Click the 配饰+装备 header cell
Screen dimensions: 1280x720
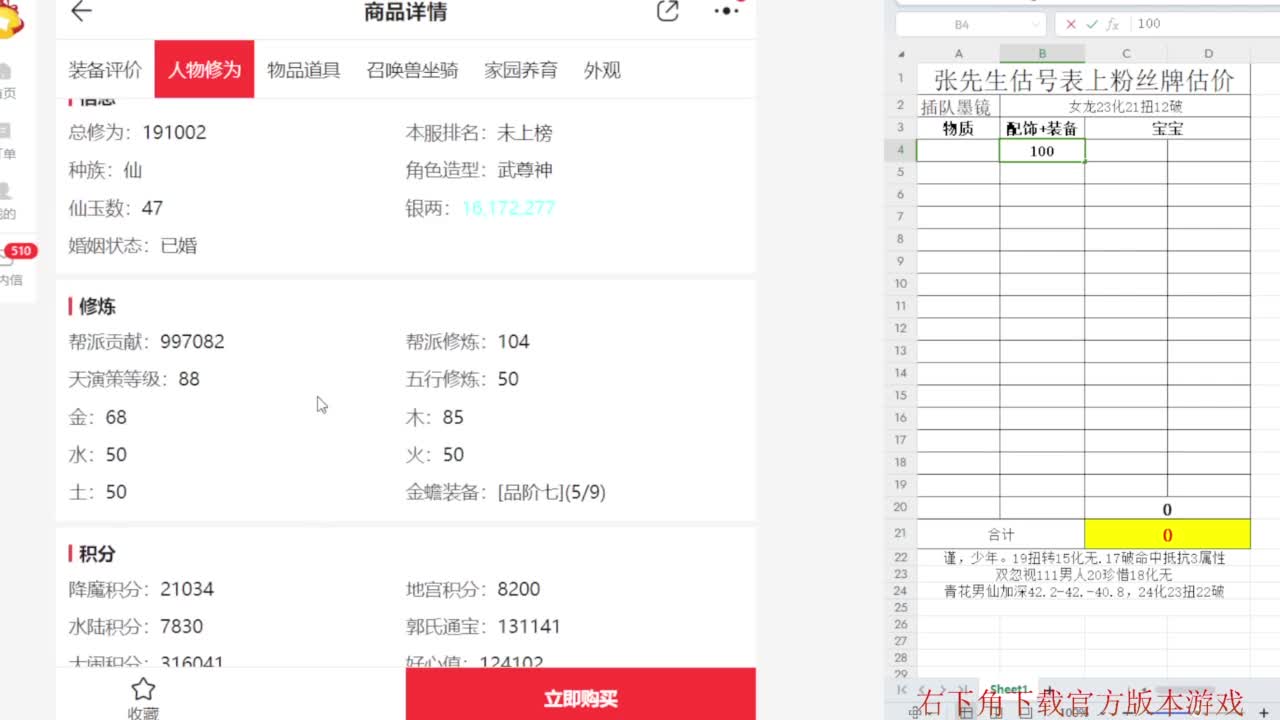(1042, 128)
